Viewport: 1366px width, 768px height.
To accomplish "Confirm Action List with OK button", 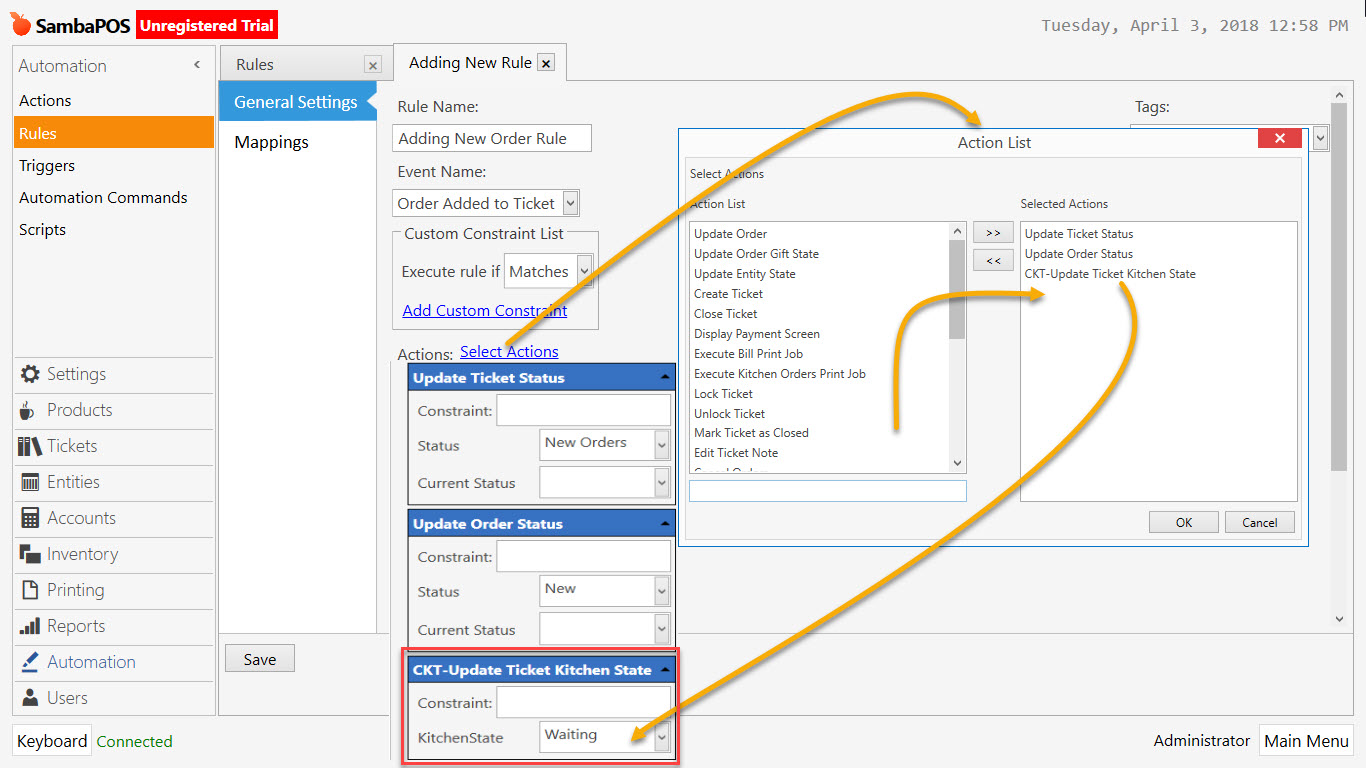I will point(1183,521).
